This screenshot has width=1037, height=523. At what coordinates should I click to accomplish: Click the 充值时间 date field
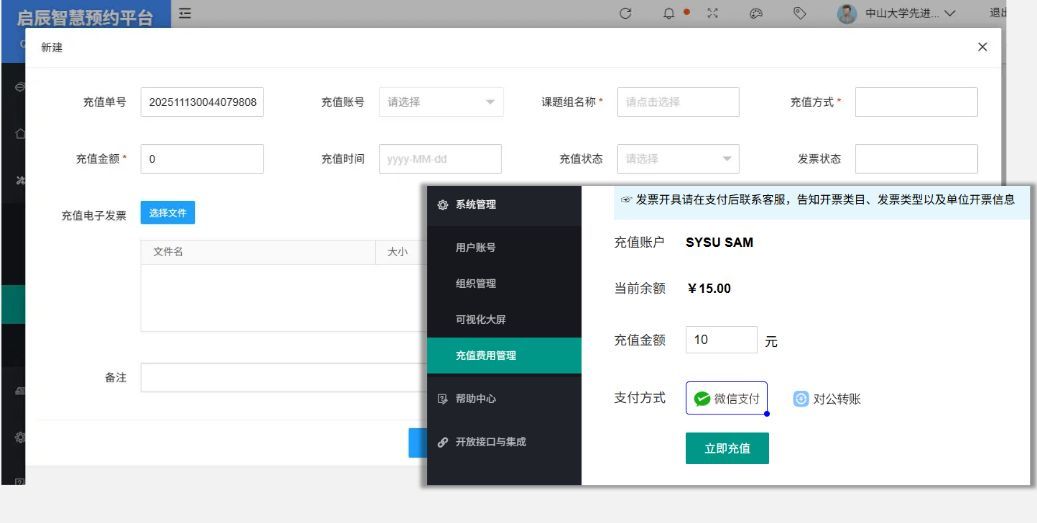coord(440,159)
